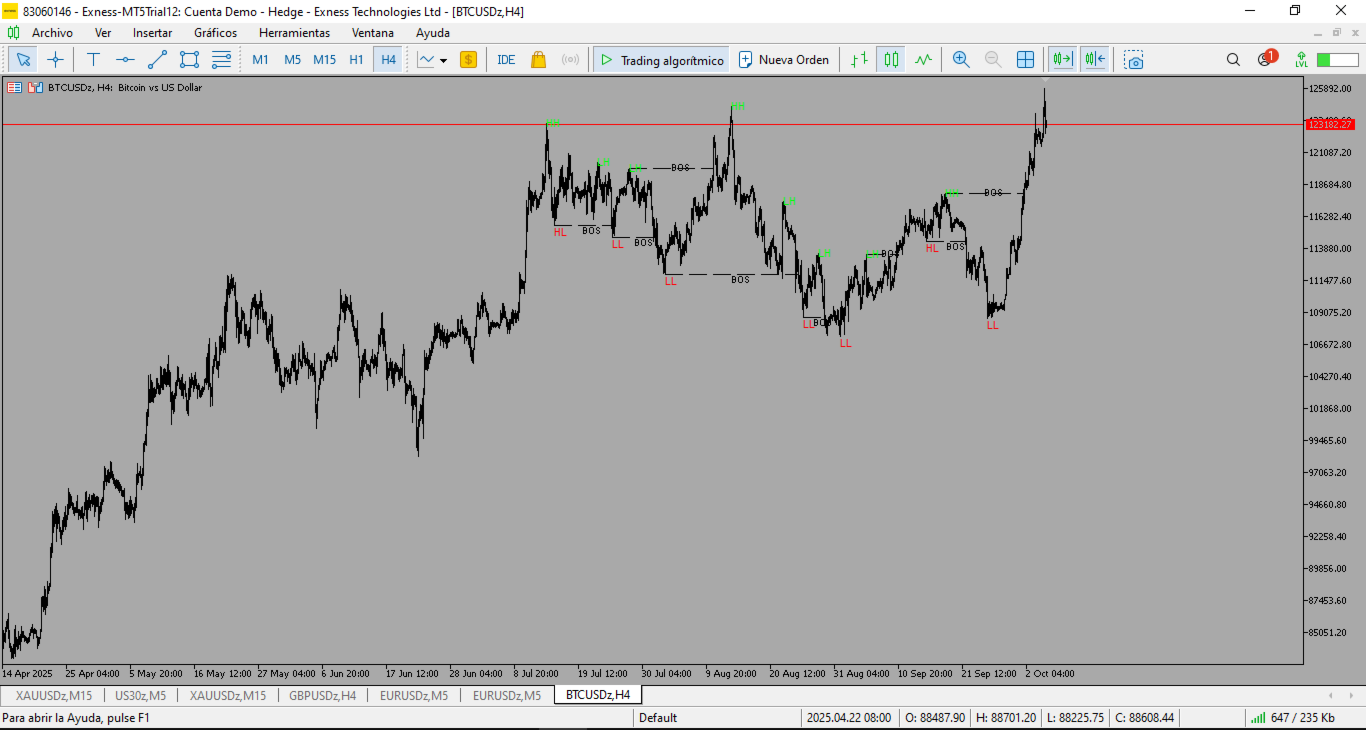Click the green play icon of Trading algorítmico
The height and width of the screenshot is (730, 1366).
[606, 60]
